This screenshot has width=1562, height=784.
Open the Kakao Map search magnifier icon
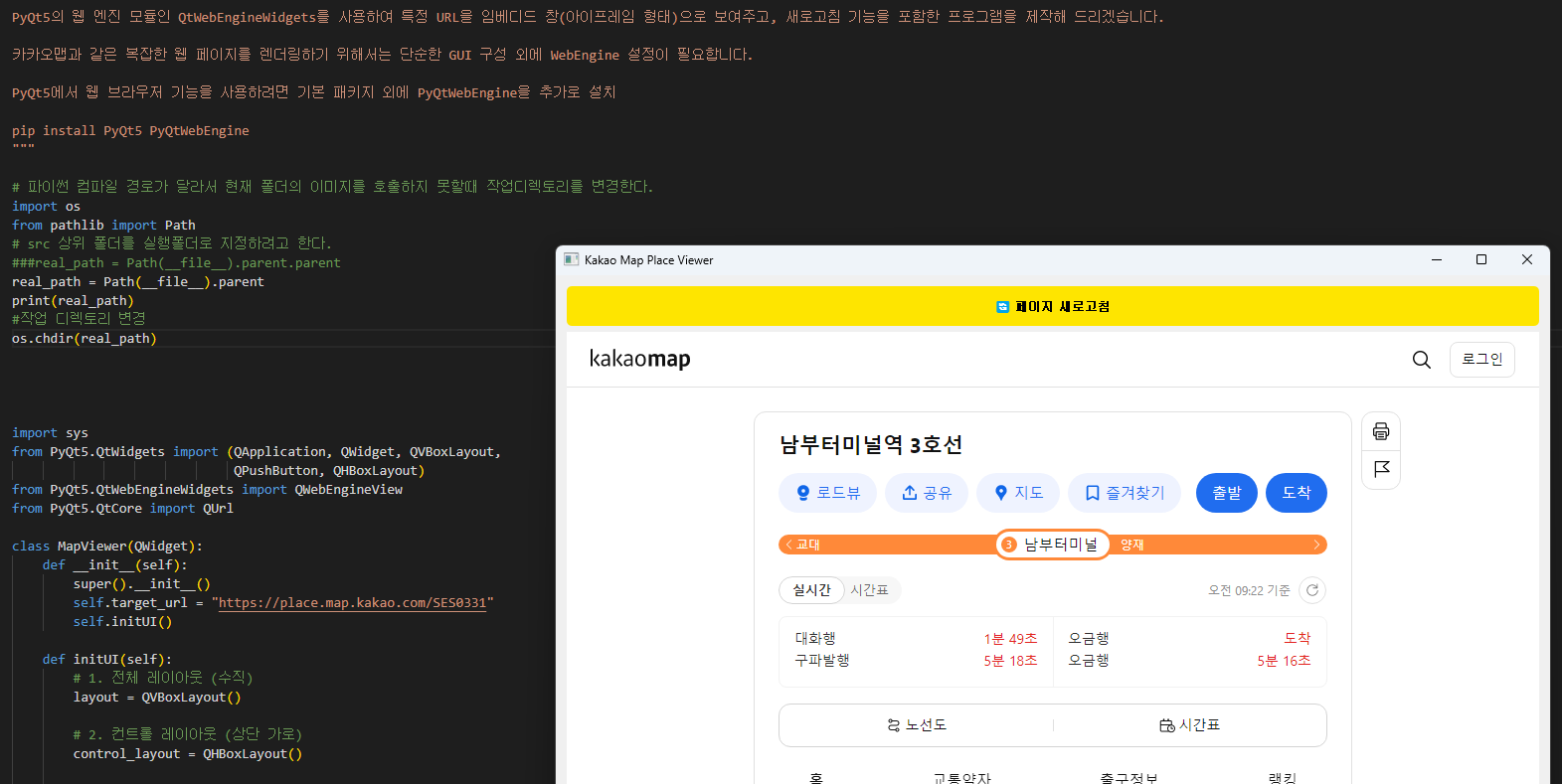pyautogui.click(x=1422, y=360)
